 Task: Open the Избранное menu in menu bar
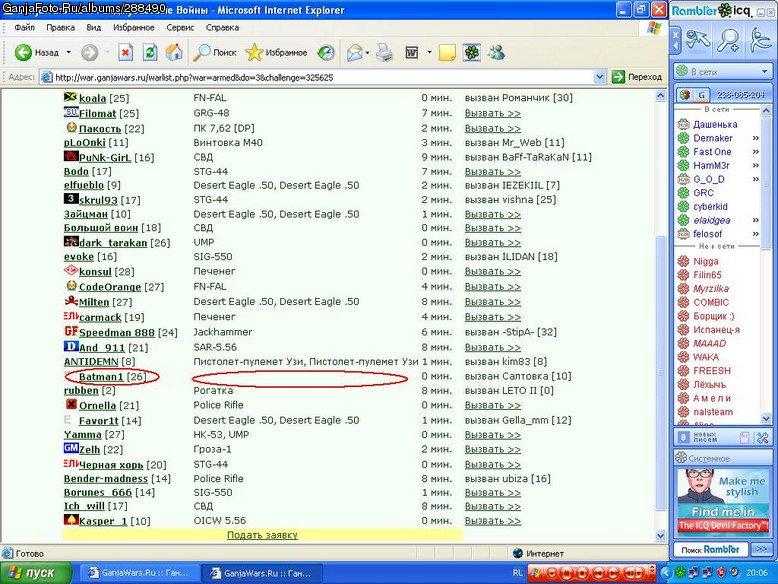[133, 28]
